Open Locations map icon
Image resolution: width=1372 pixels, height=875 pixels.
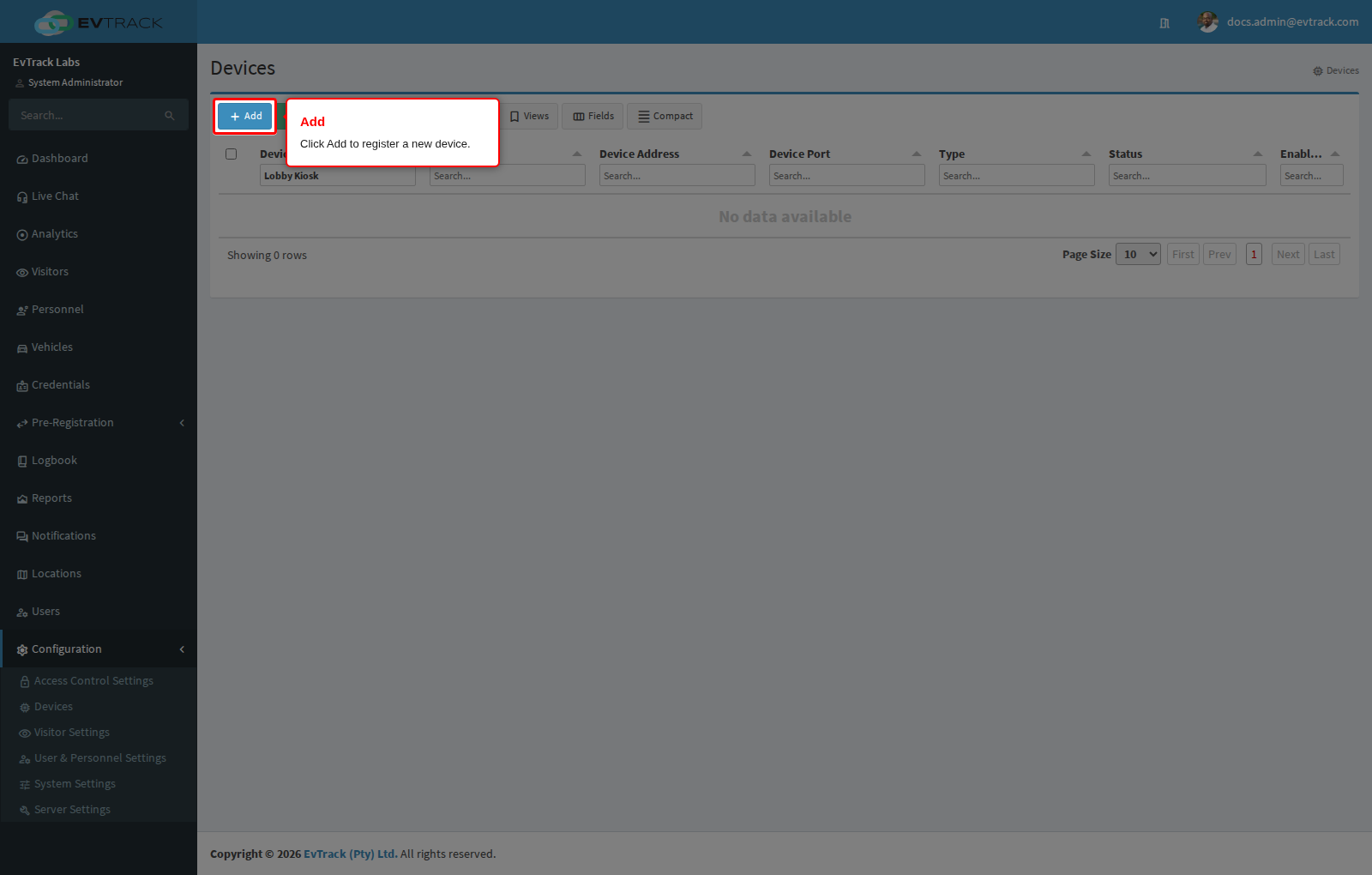pos(22,575)
